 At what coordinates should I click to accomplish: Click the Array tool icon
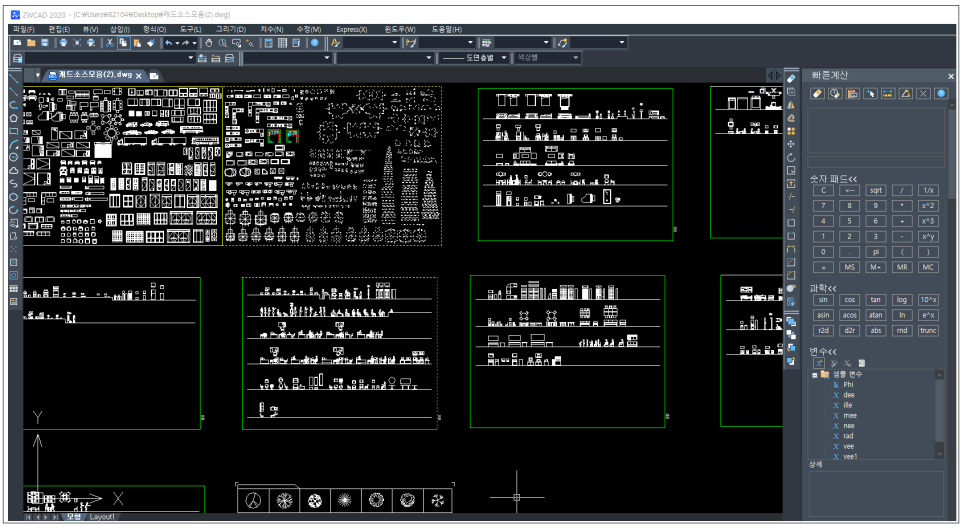[x=791, y=131]
